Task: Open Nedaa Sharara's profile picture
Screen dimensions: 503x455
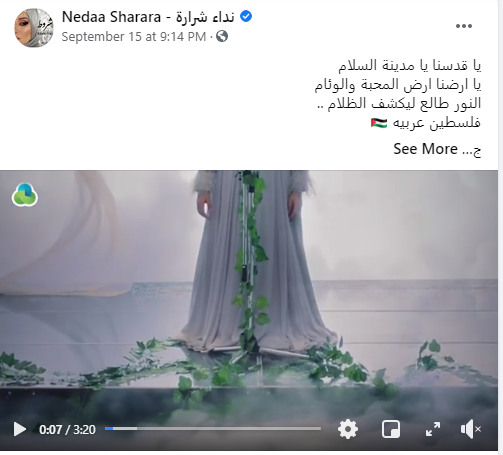Action: [34, 28]
